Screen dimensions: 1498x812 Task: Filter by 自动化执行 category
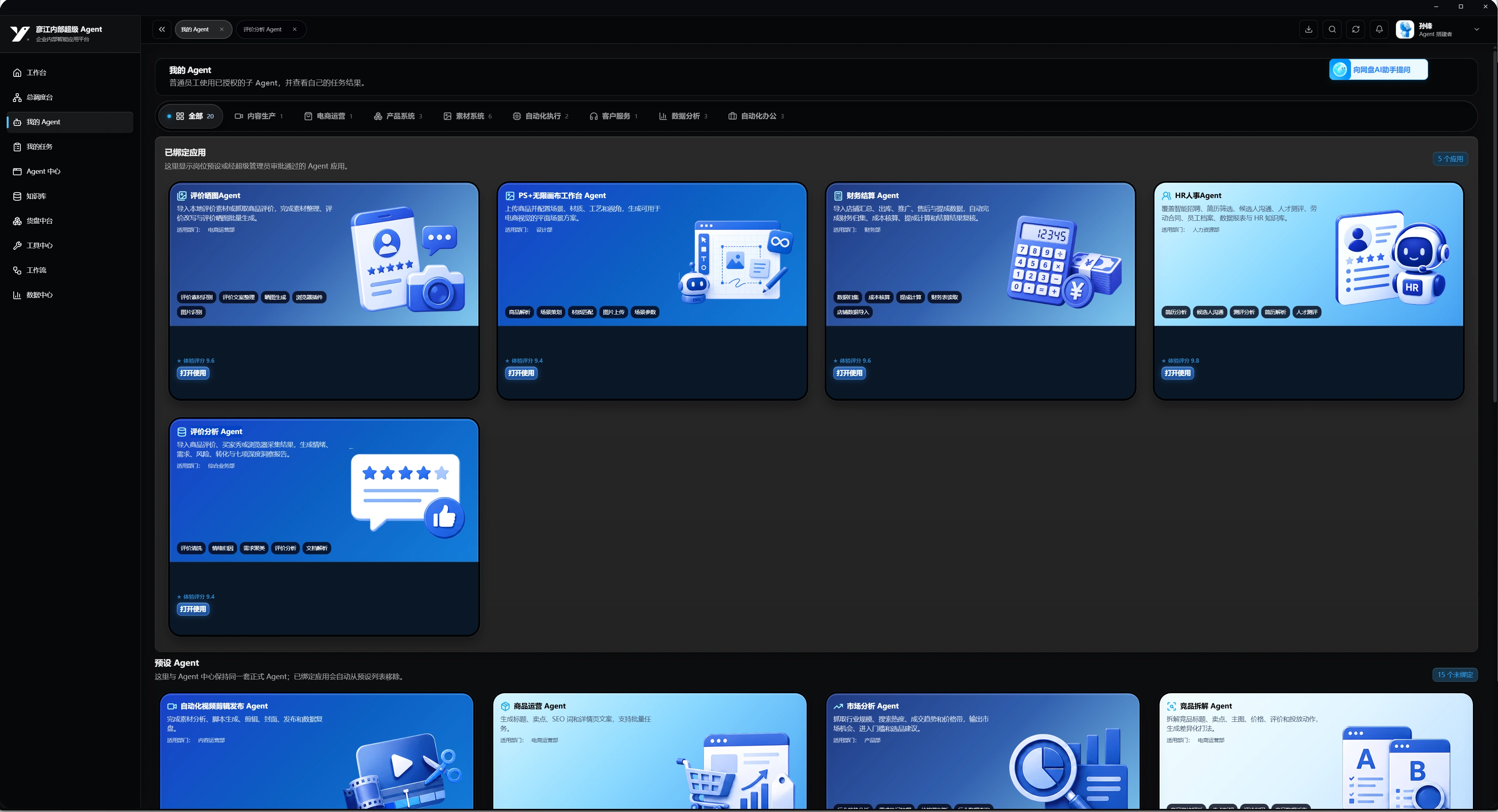click(x=541, y=116)
